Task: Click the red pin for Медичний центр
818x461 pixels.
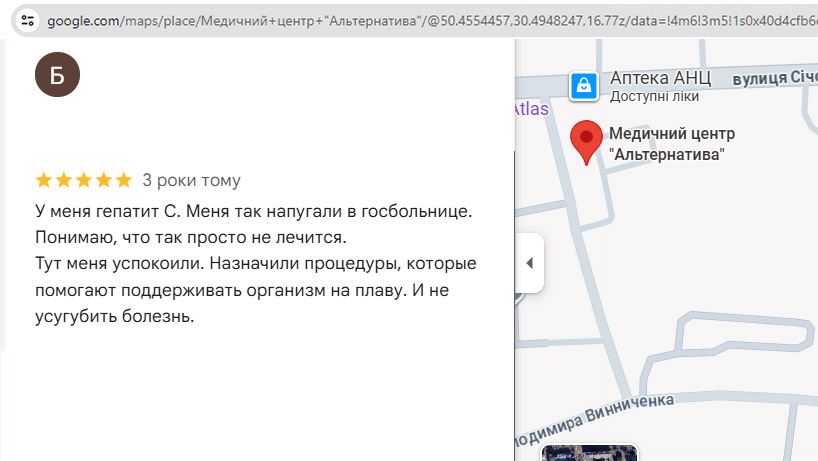Action: pyautogui.click(x=585, y=141)
